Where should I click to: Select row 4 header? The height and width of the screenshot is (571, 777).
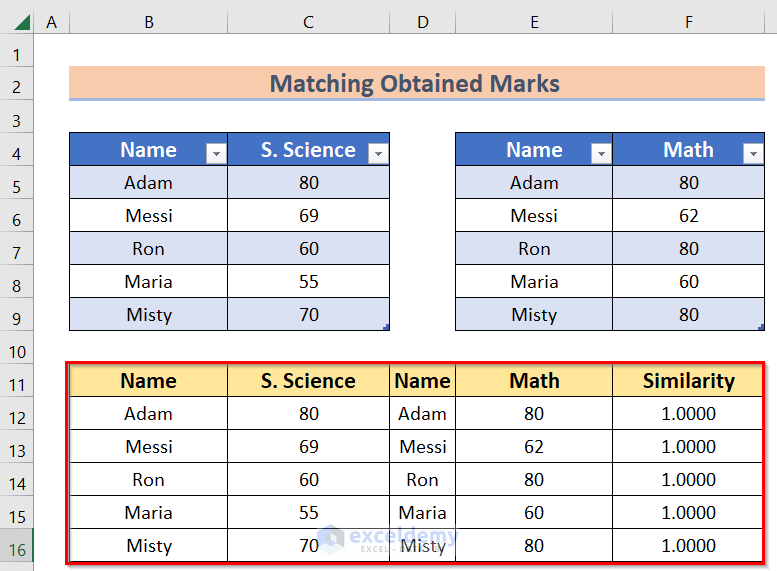pos(18,153)
